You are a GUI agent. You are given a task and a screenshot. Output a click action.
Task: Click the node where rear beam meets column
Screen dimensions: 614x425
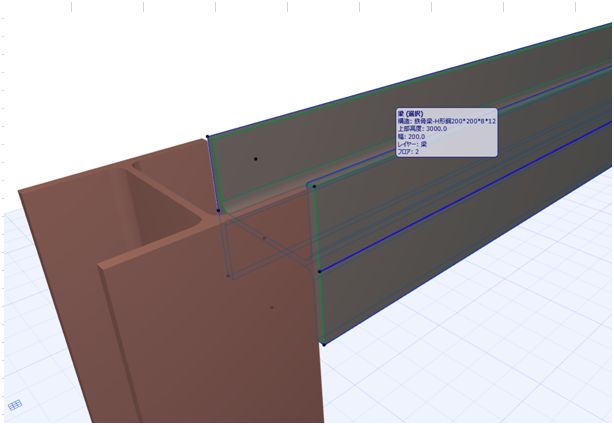[218, 210]
